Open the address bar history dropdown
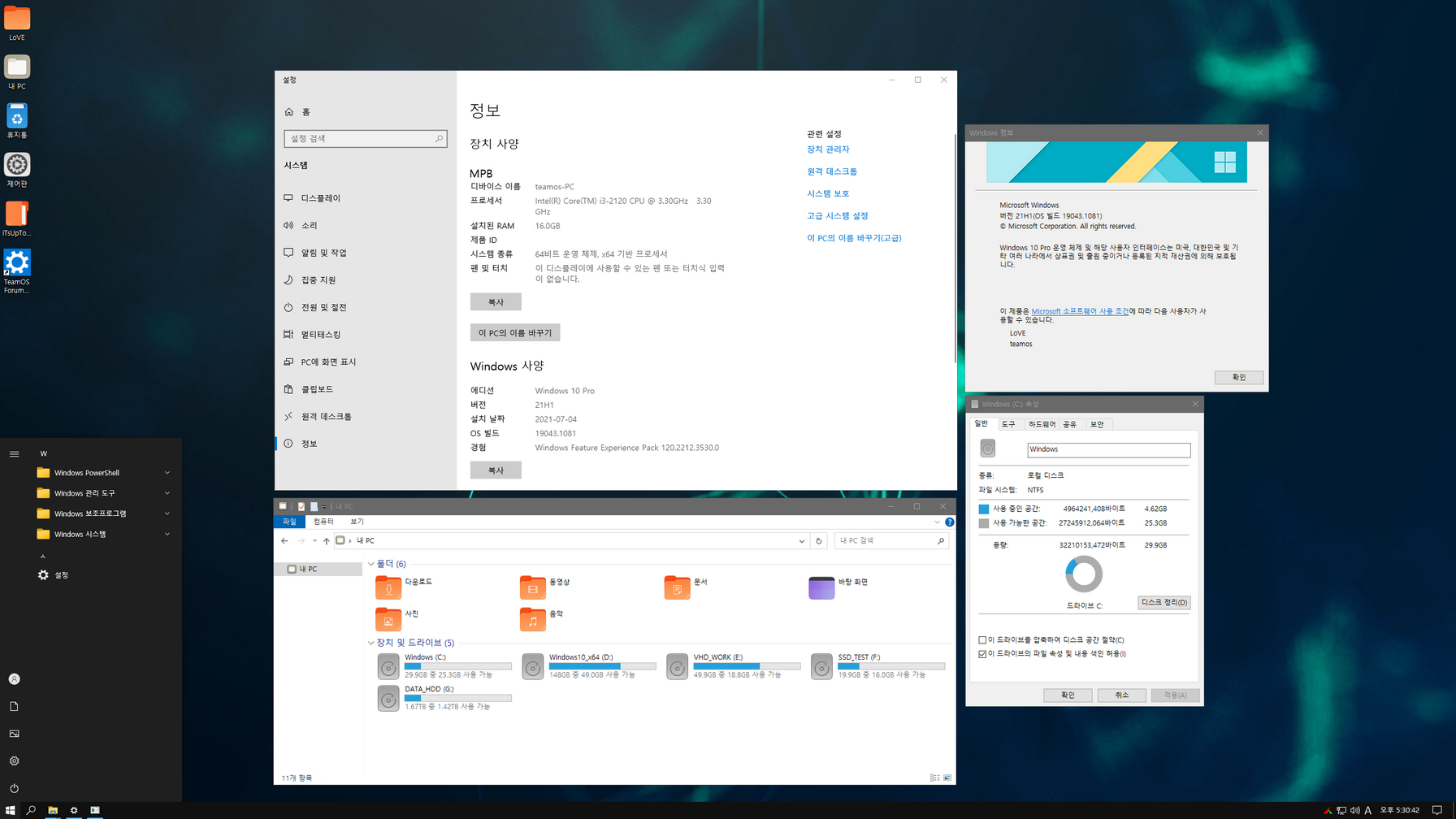 (x=802, y=541)
